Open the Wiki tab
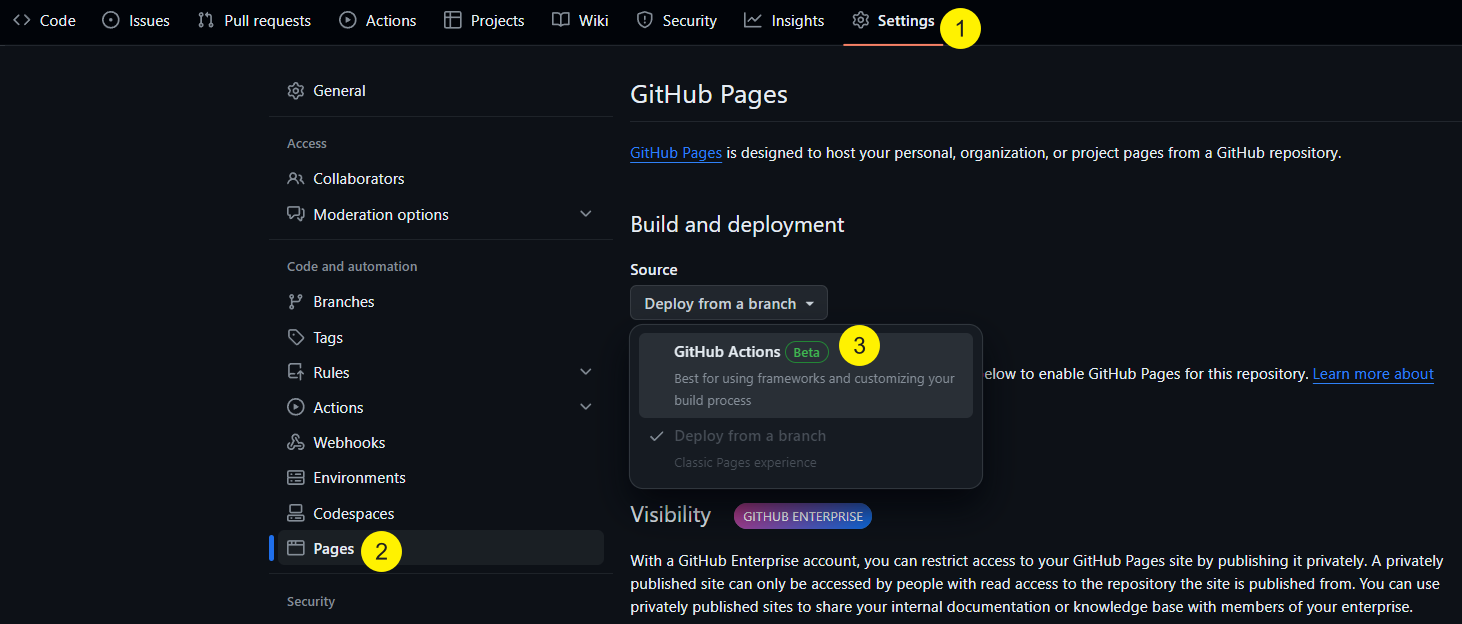This screenshot has width=1462, height=624. [x=580, y=20]
